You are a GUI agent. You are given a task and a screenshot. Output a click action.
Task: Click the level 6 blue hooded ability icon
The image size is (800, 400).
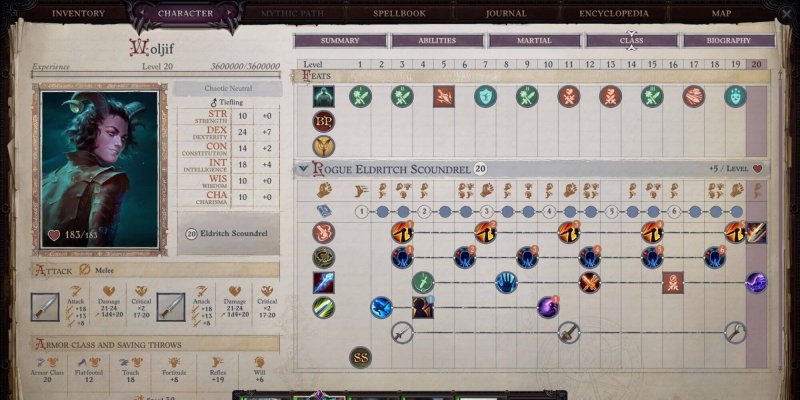pyautogui.click(x=465, y=258)
